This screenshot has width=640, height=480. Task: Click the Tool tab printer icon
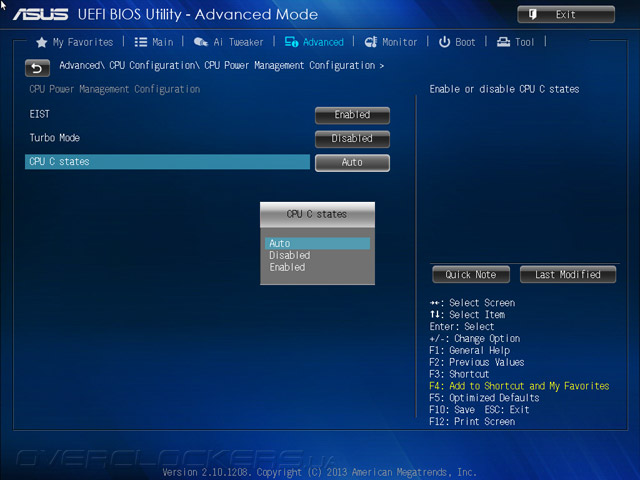pyautogui.click(x=503, y=42)
